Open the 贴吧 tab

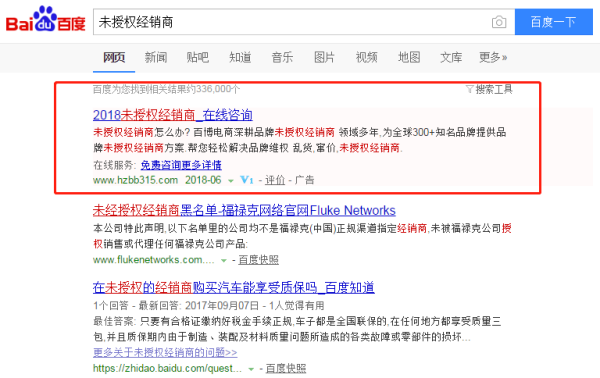tap(198, 57)
